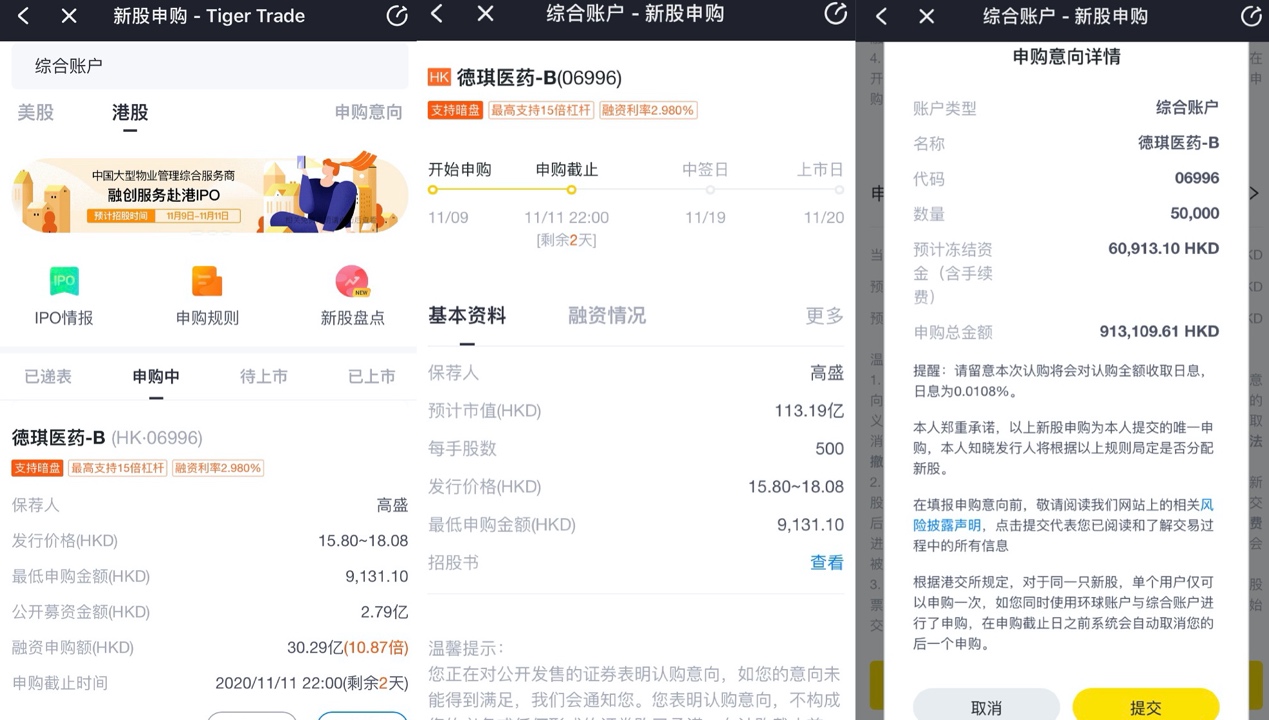The image size is (1269, 720).
Task: Open the 更多 tab
Action: click(x=825, y=316)
